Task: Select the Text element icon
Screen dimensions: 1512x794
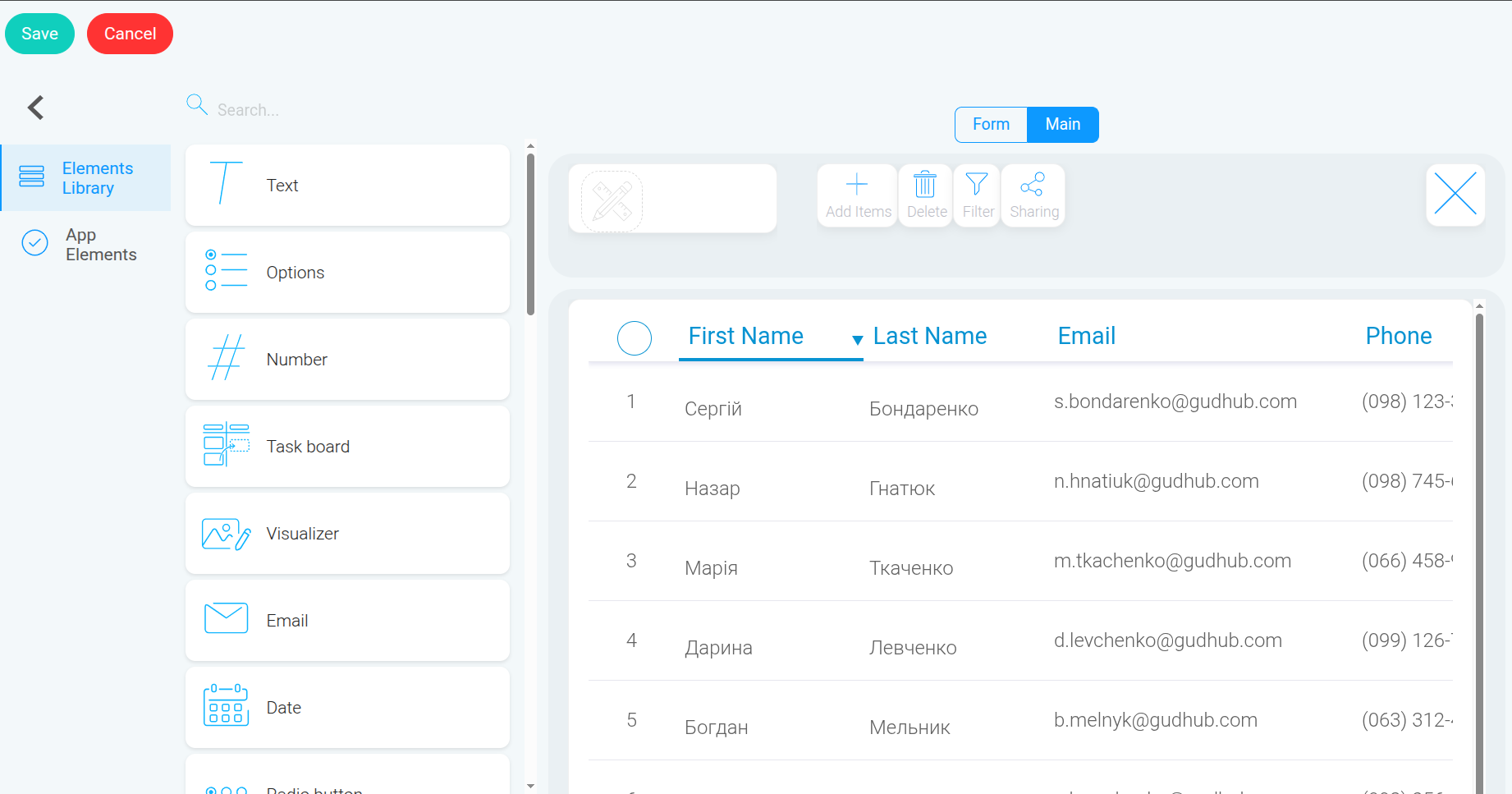Action: tap(225, 183)
